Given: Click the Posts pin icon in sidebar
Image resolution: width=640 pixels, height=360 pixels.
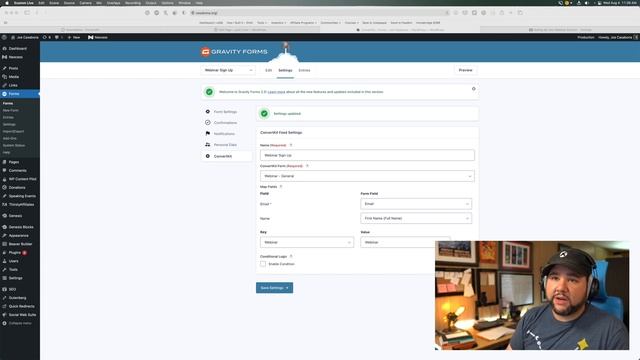Looking at the screenshot, I should [x=4, y=68].
